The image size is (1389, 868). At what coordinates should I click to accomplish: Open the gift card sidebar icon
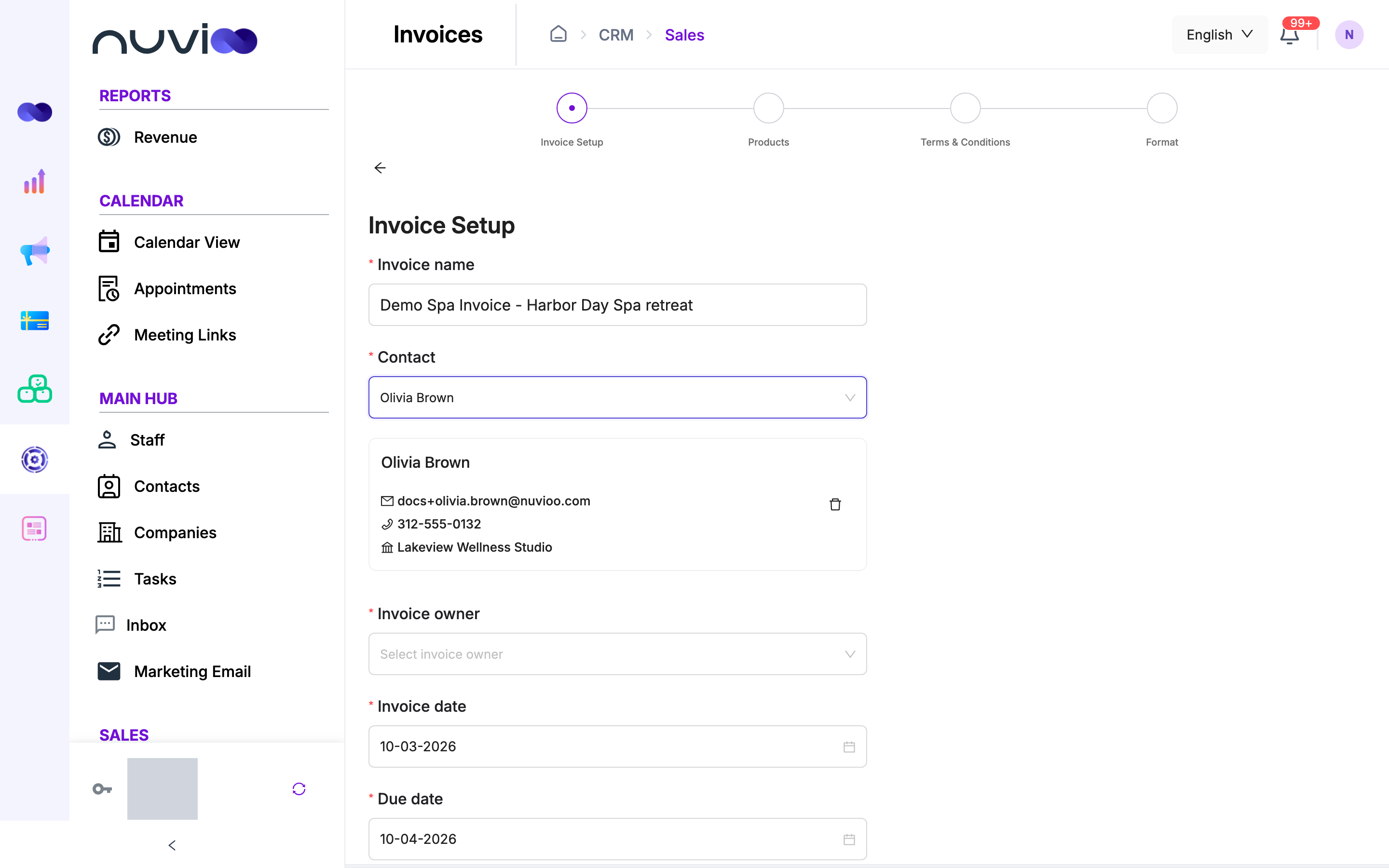pyautogui.click(x=34, y=320)
